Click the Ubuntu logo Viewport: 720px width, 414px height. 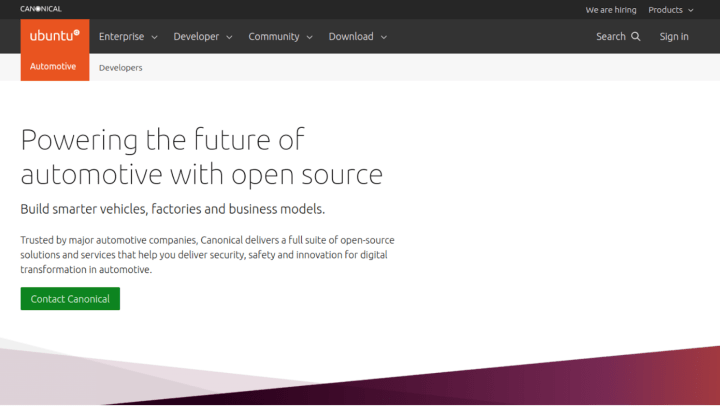pyautogui.click(x=55, y=36)
